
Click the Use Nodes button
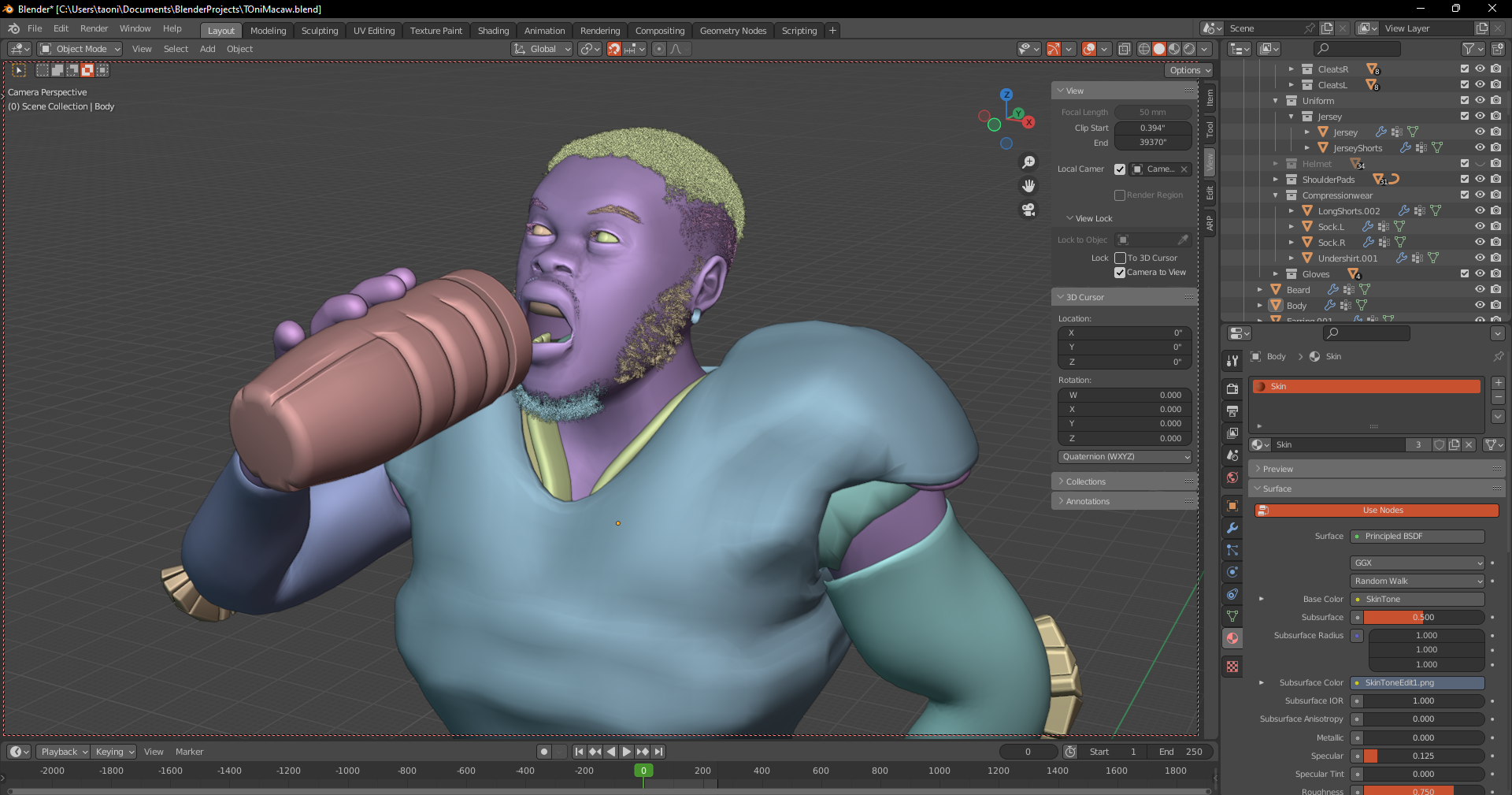point(1377,511)
